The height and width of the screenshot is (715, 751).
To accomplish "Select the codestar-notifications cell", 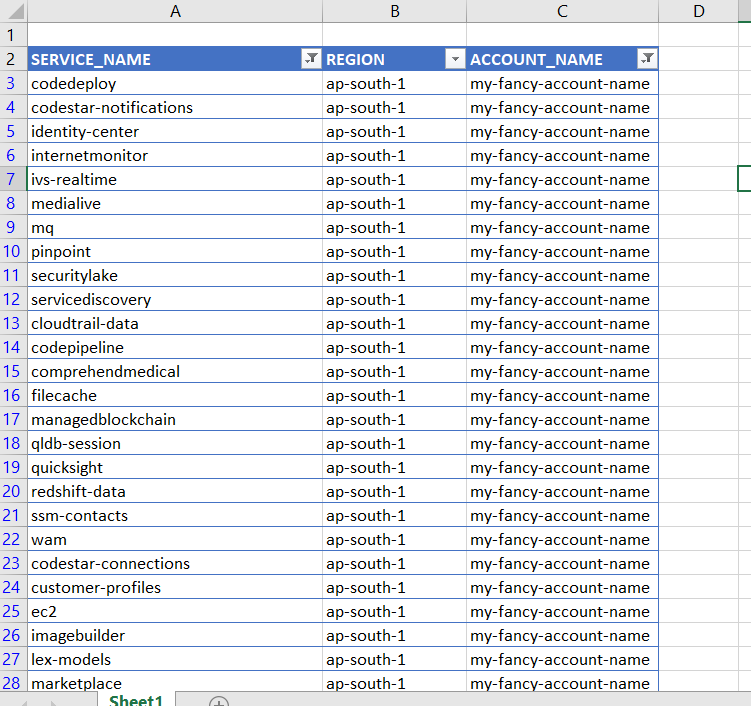I will point(175,107).
